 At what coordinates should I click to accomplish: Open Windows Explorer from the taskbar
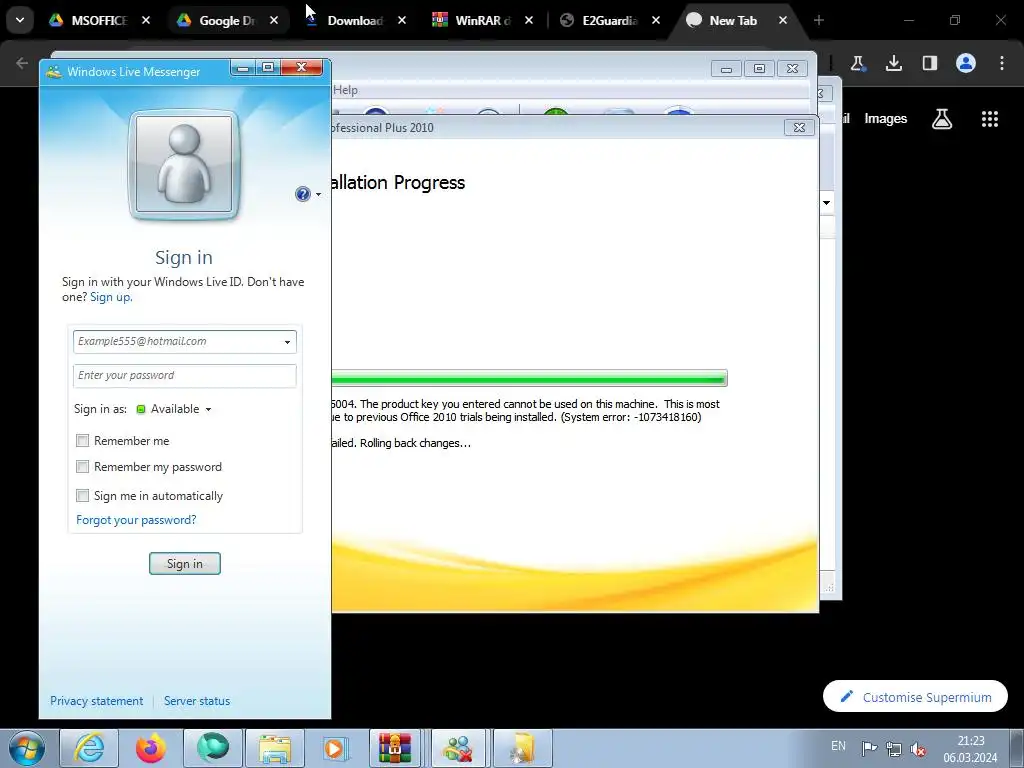tap(275, 748)
